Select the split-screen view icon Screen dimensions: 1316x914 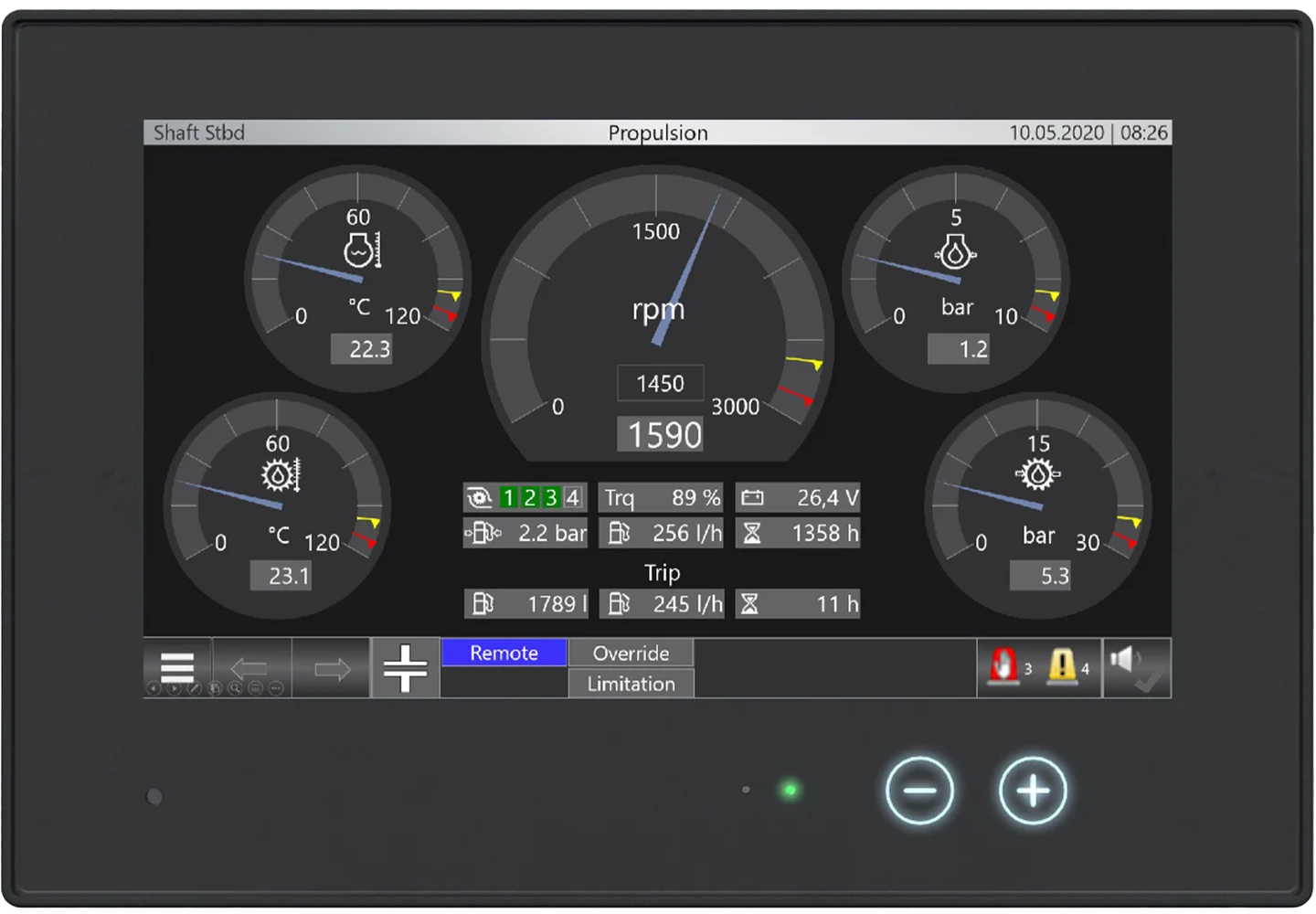405,668
